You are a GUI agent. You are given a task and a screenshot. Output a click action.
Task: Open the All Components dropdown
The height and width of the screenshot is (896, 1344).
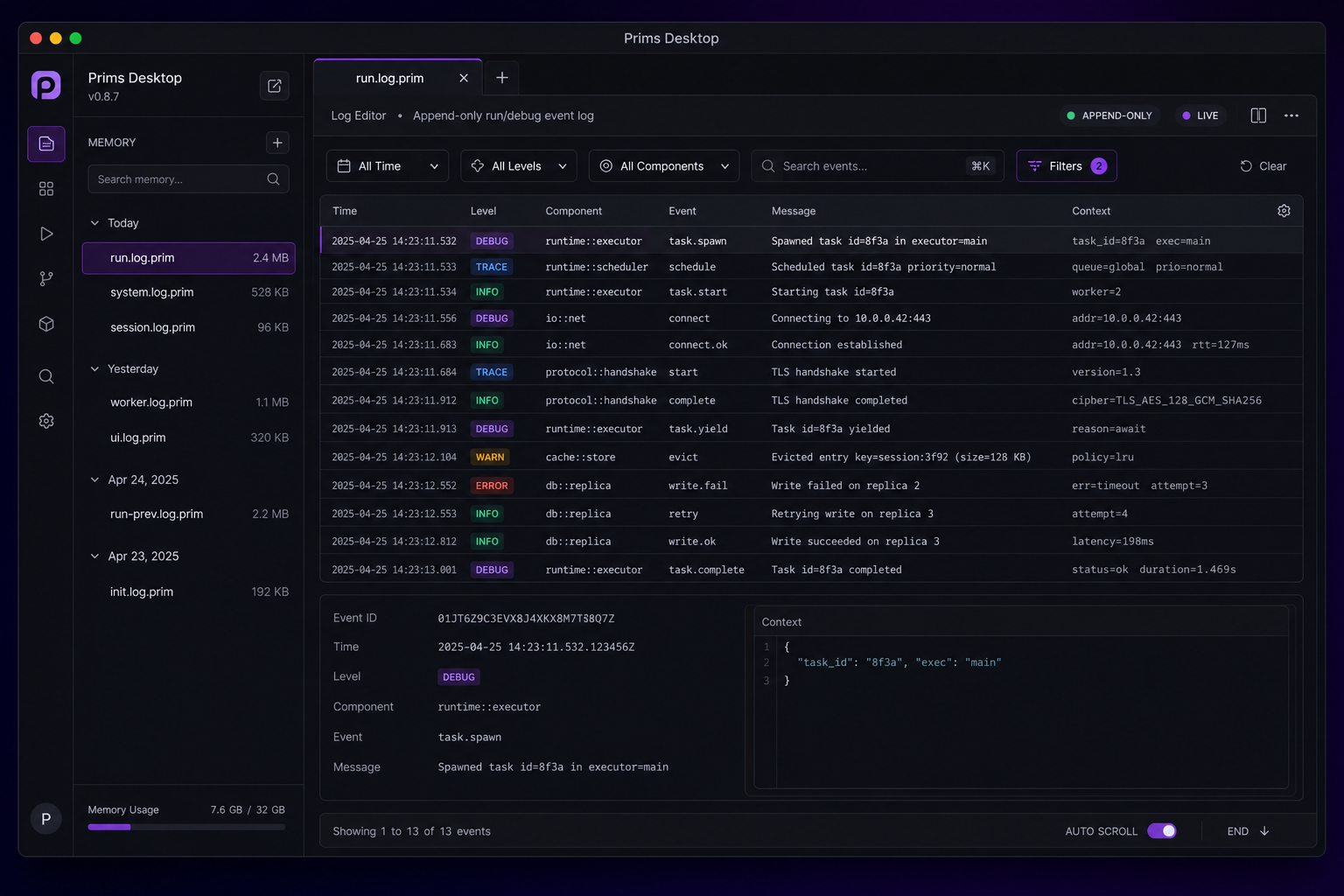pyautogui.click(x=664, y=166)
